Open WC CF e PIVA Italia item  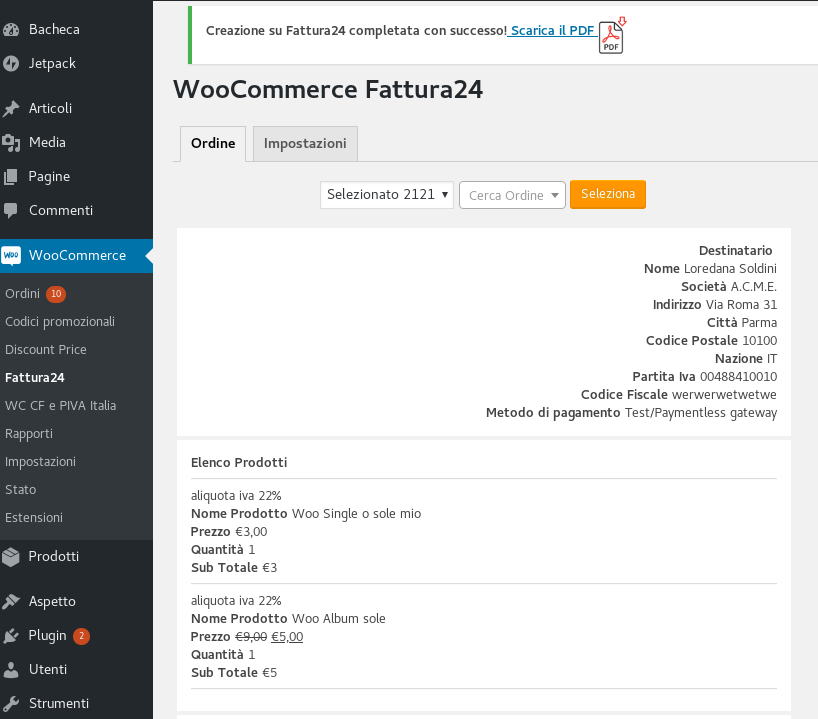61,406
